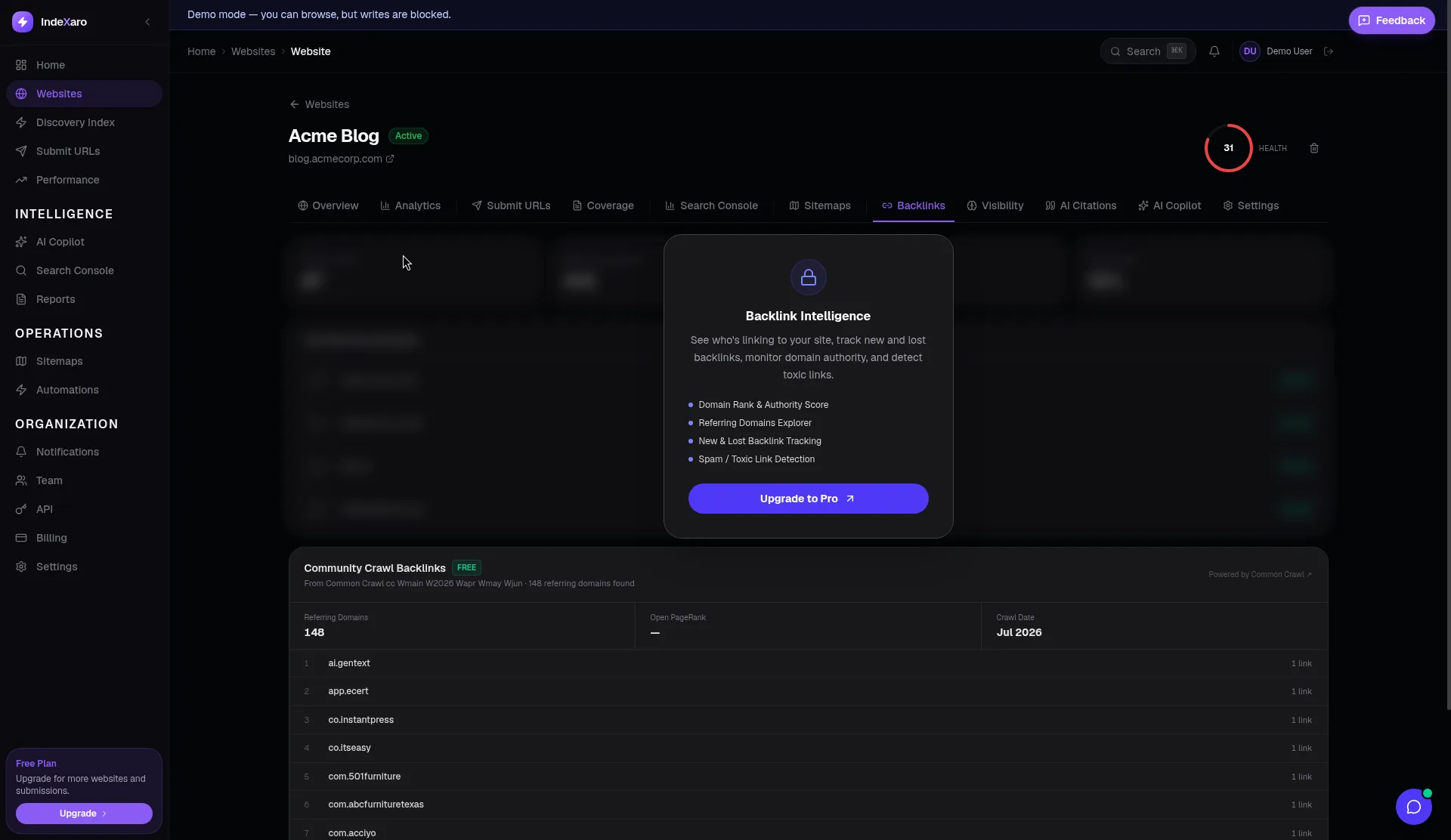Click the health score circle showing 31
The image size is (1451, 840).
(x=1228, y=148)
